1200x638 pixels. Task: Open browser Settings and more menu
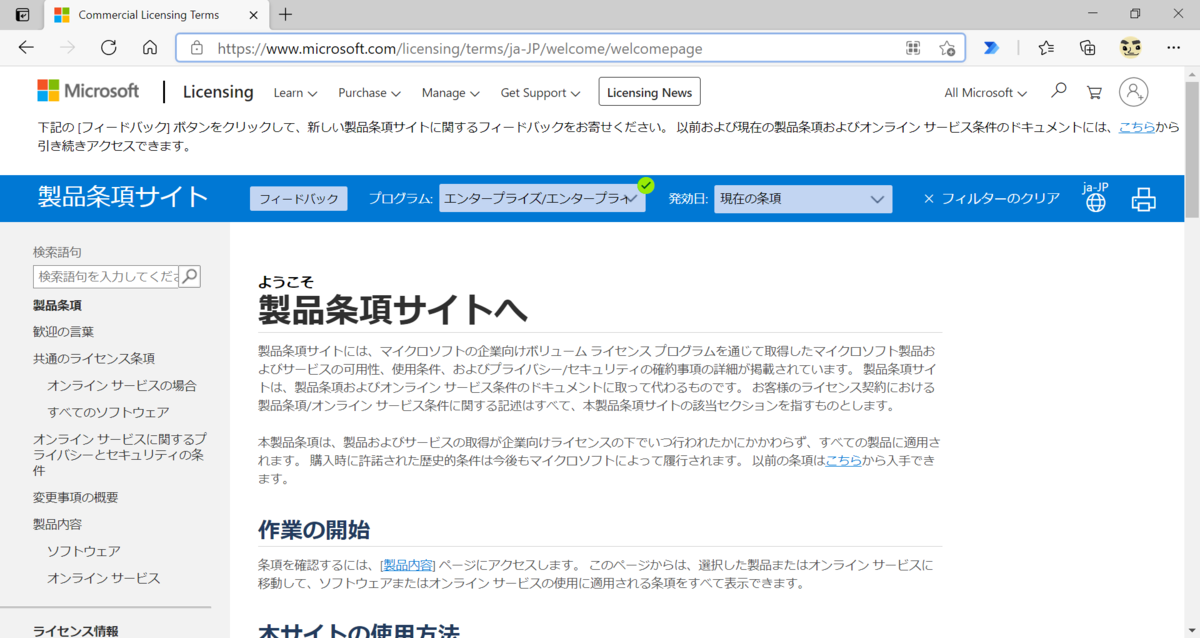click(x=1173, y=47)
